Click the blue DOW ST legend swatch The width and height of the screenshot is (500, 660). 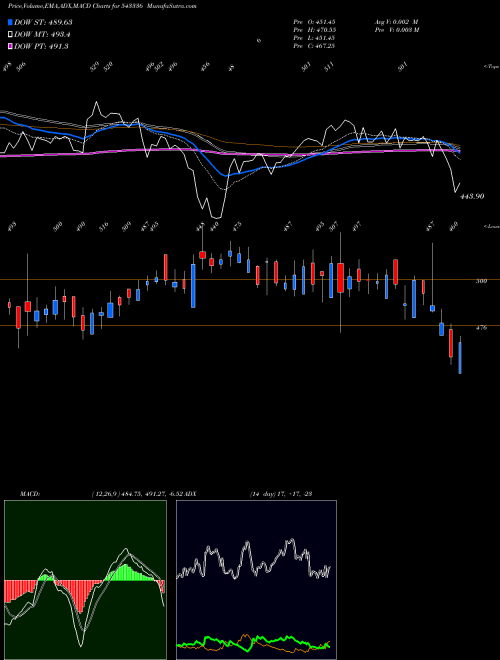(x=10, y=22)
